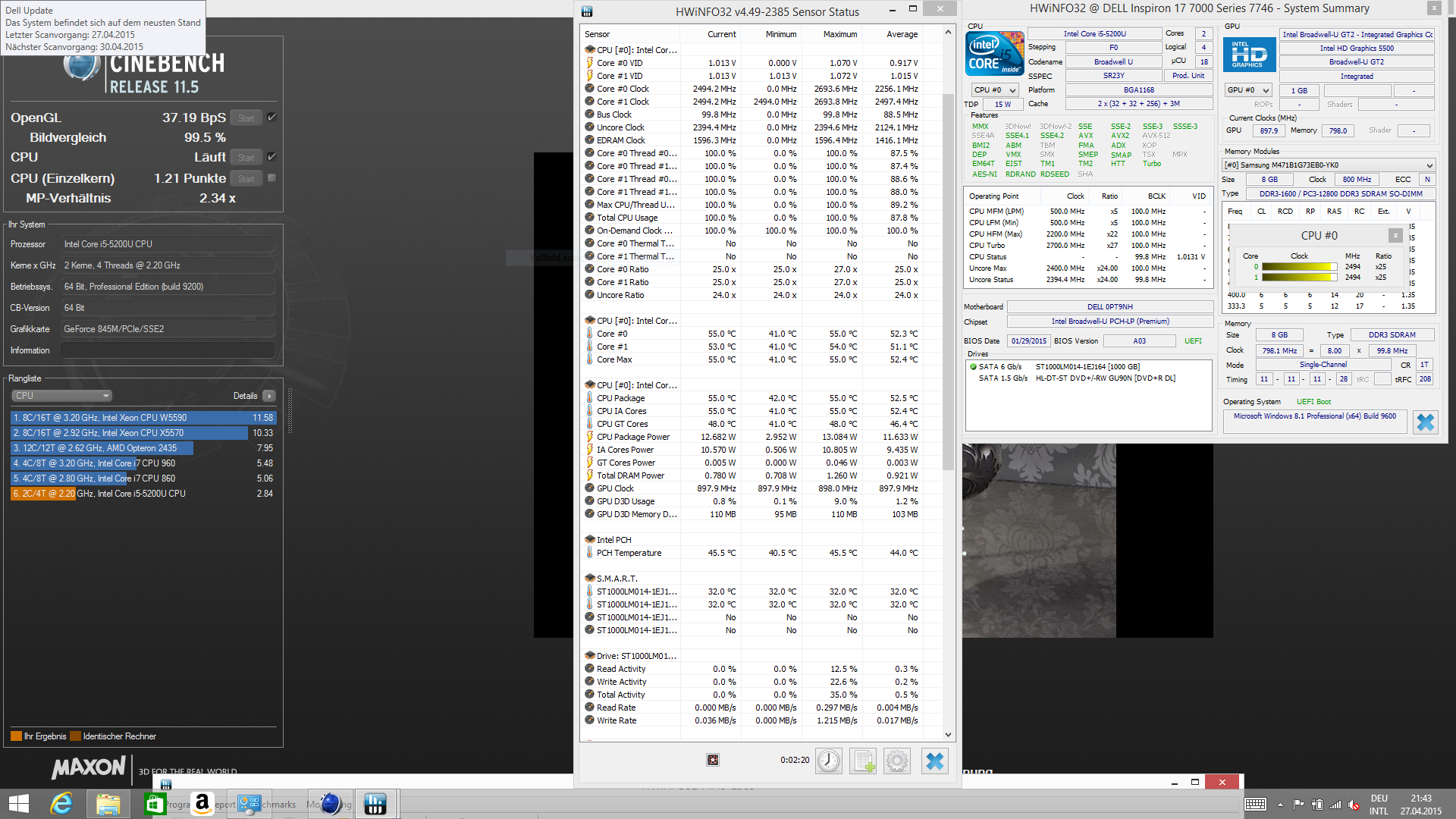Select the PCH Temperature sensor row

click(x=763, y=553)
